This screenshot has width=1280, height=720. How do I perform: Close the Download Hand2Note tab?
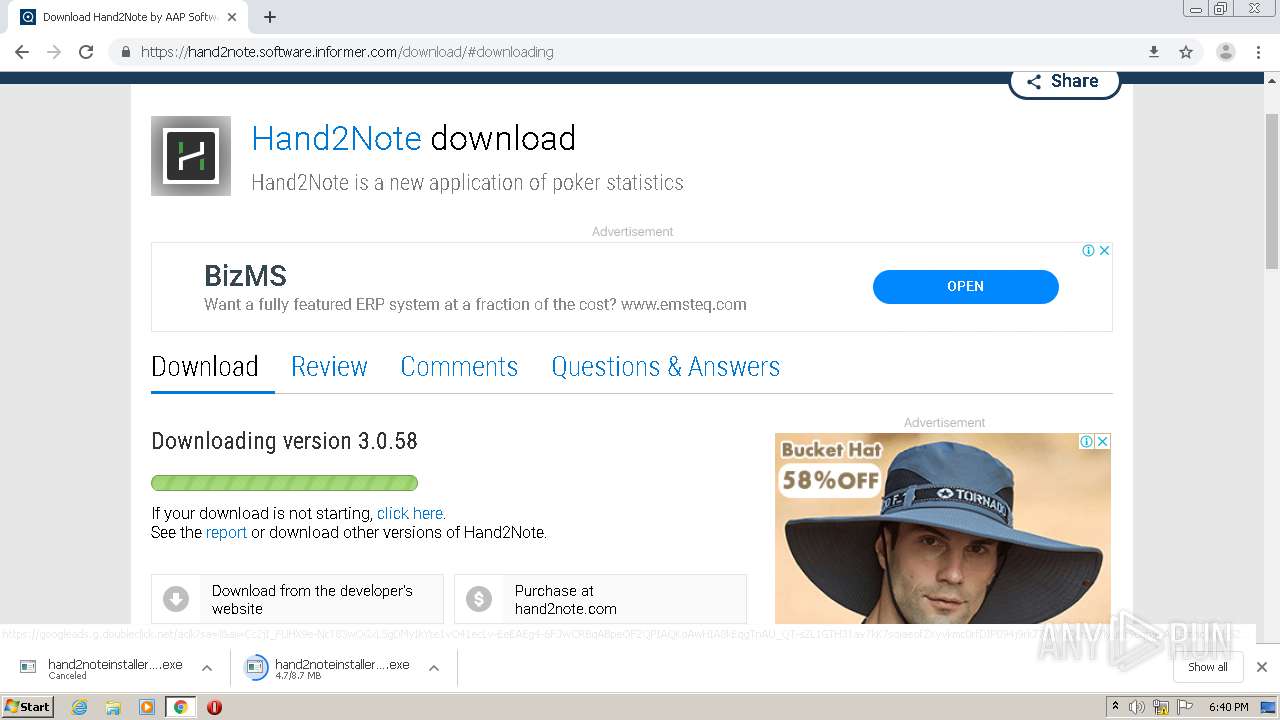(232, 17)
